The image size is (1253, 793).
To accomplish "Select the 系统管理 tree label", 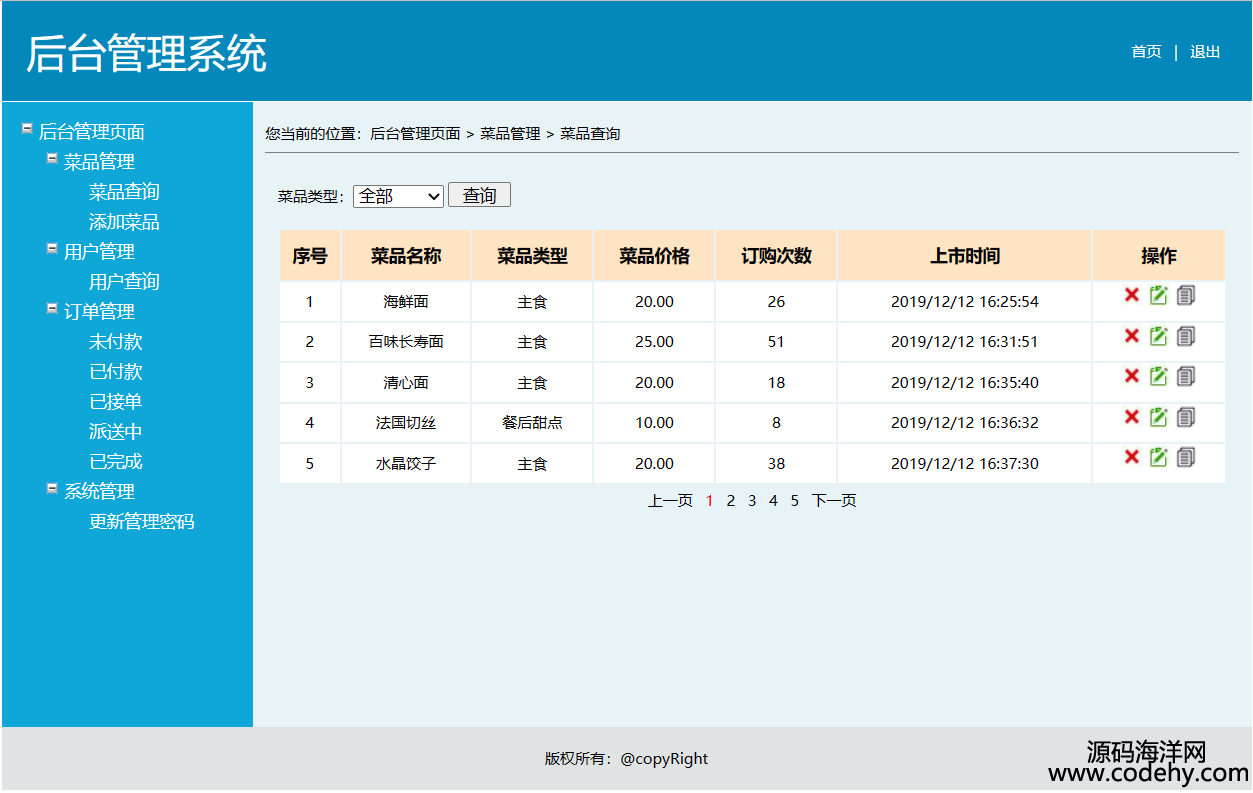I will click(x=99, y=492).
